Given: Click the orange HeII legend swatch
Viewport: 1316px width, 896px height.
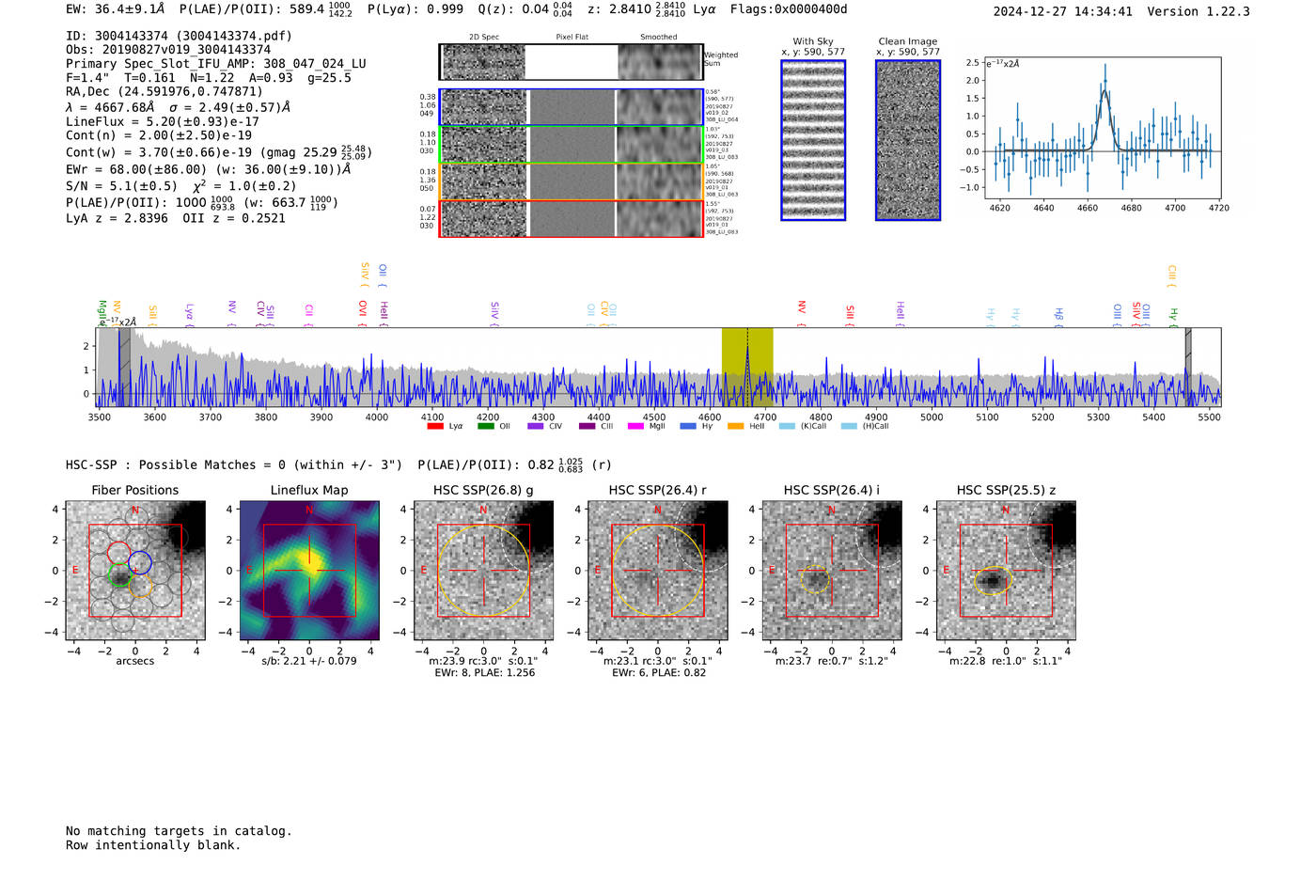Looking at the screenshot, I should [x=736, y=426].
